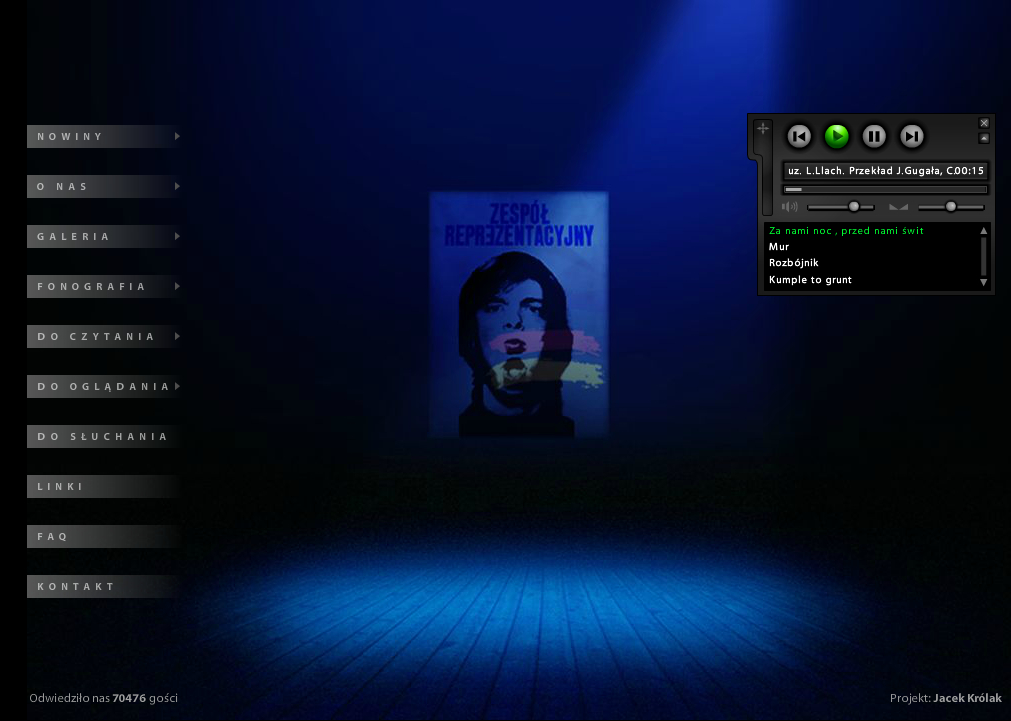
Task: Open the LINKI page
Action: (103, 486)
